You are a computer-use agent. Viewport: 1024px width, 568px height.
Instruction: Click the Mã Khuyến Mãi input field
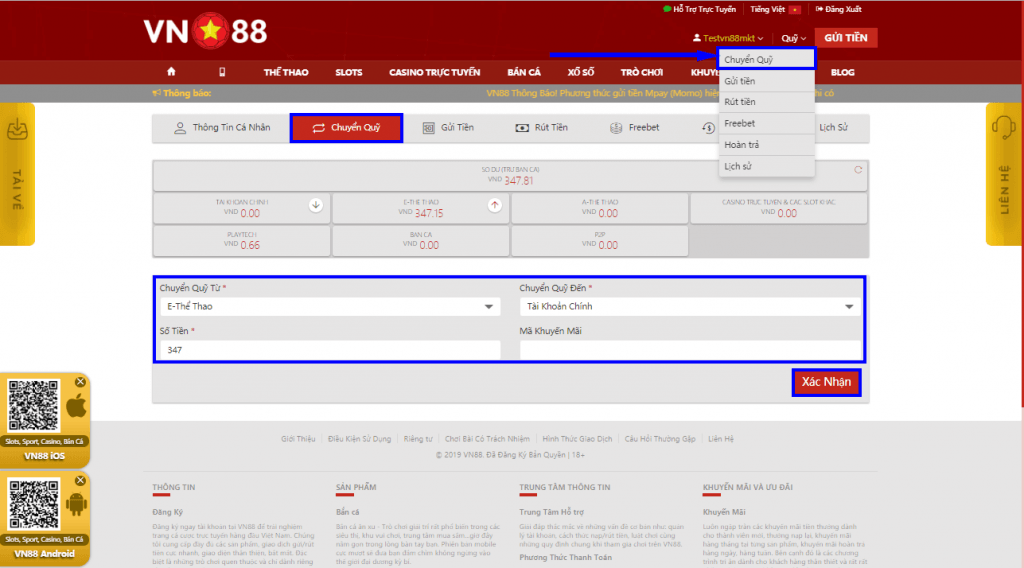pos(690,350)
